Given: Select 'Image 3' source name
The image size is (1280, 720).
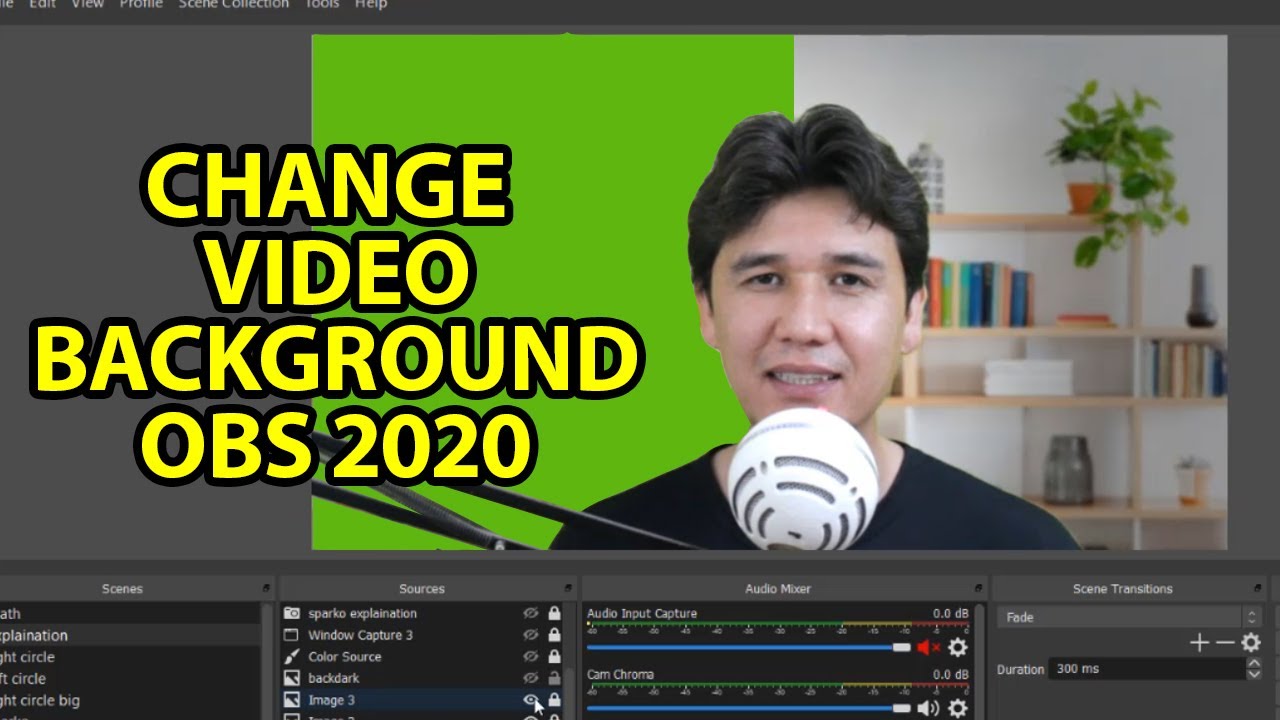Looking at the screenshot, I should click(331, 700).
